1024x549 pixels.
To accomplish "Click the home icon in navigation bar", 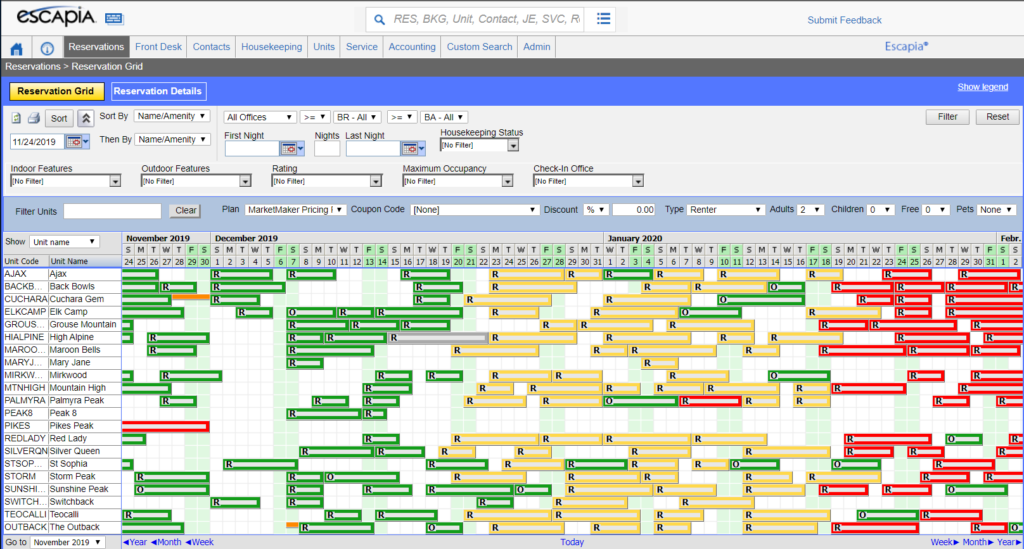I will 17,48.
